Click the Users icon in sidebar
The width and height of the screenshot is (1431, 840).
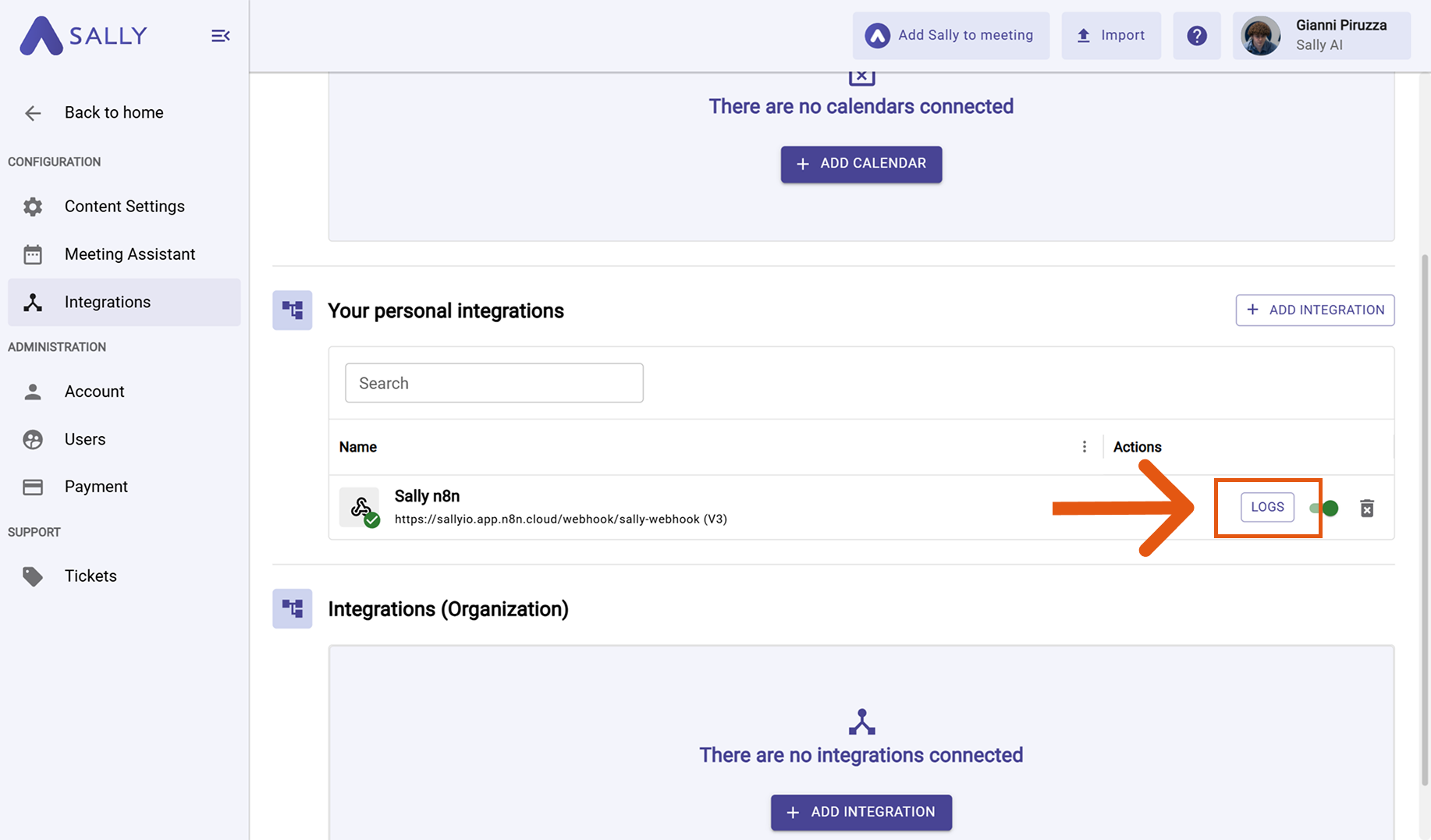33,440
